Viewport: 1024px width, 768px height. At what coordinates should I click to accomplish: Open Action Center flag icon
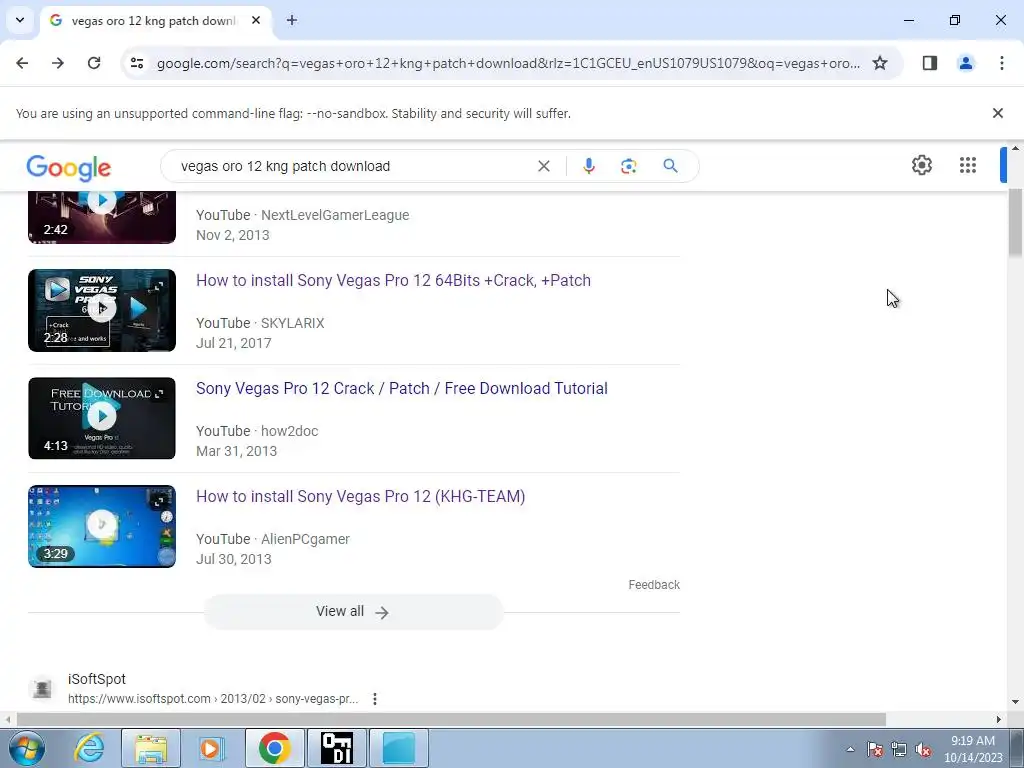874,749
